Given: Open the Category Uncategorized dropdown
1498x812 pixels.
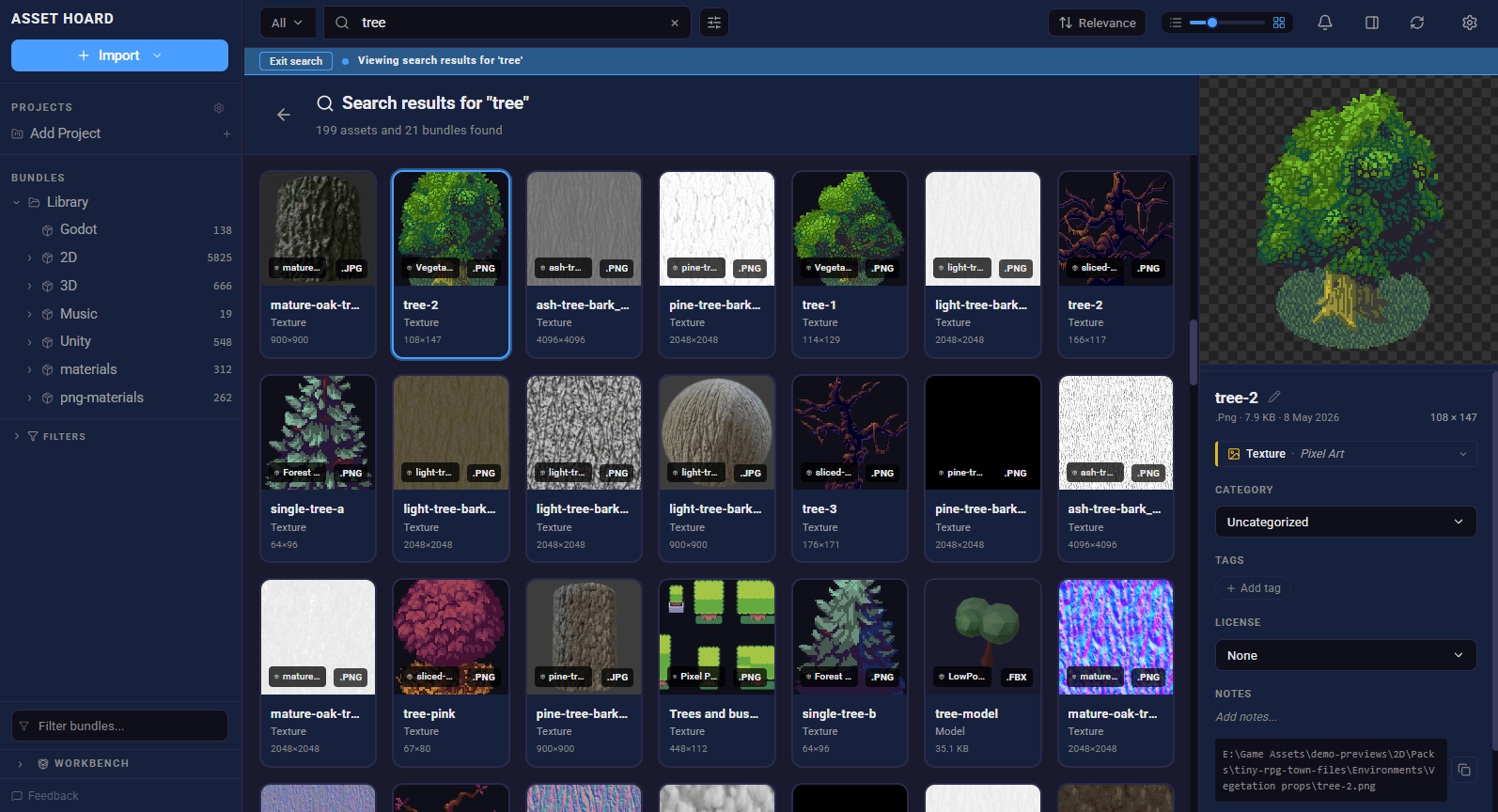Looking at the screenshot, I should tap(1345, 522).
